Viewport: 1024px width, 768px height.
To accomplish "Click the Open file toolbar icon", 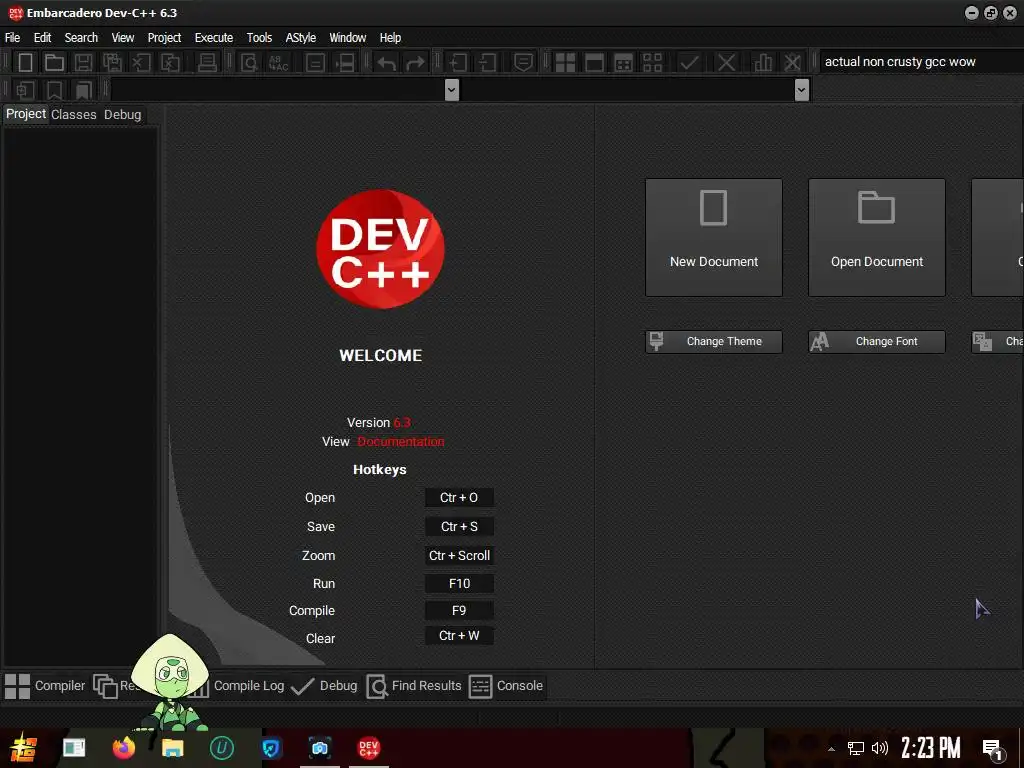I will (54, 63).
